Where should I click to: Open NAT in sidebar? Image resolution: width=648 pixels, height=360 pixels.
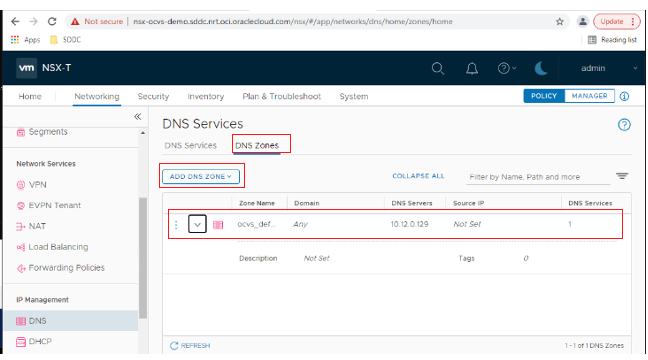(x=31, y=226)
